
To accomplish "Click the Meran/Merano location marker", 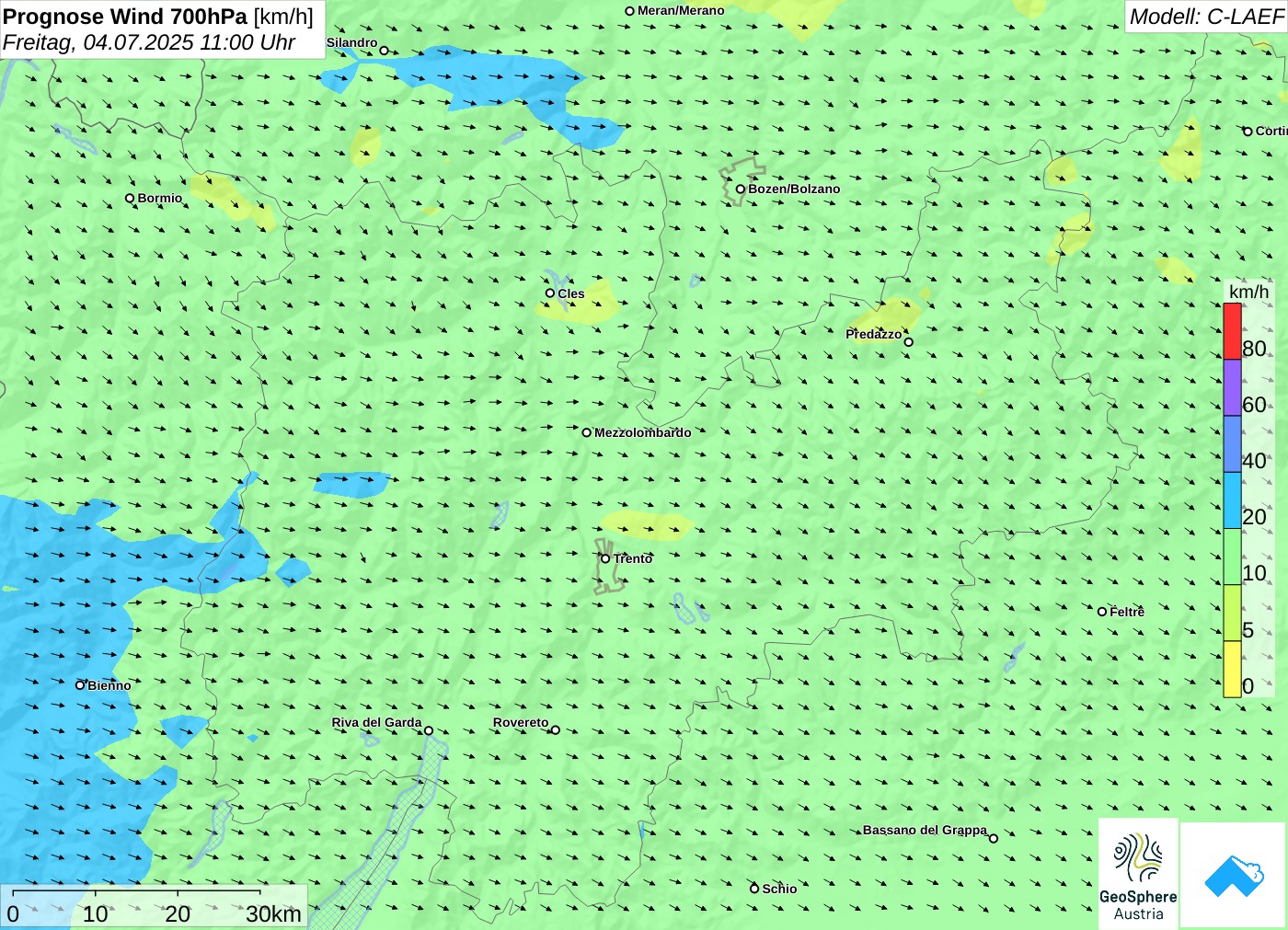I will [x=630, y=11].
